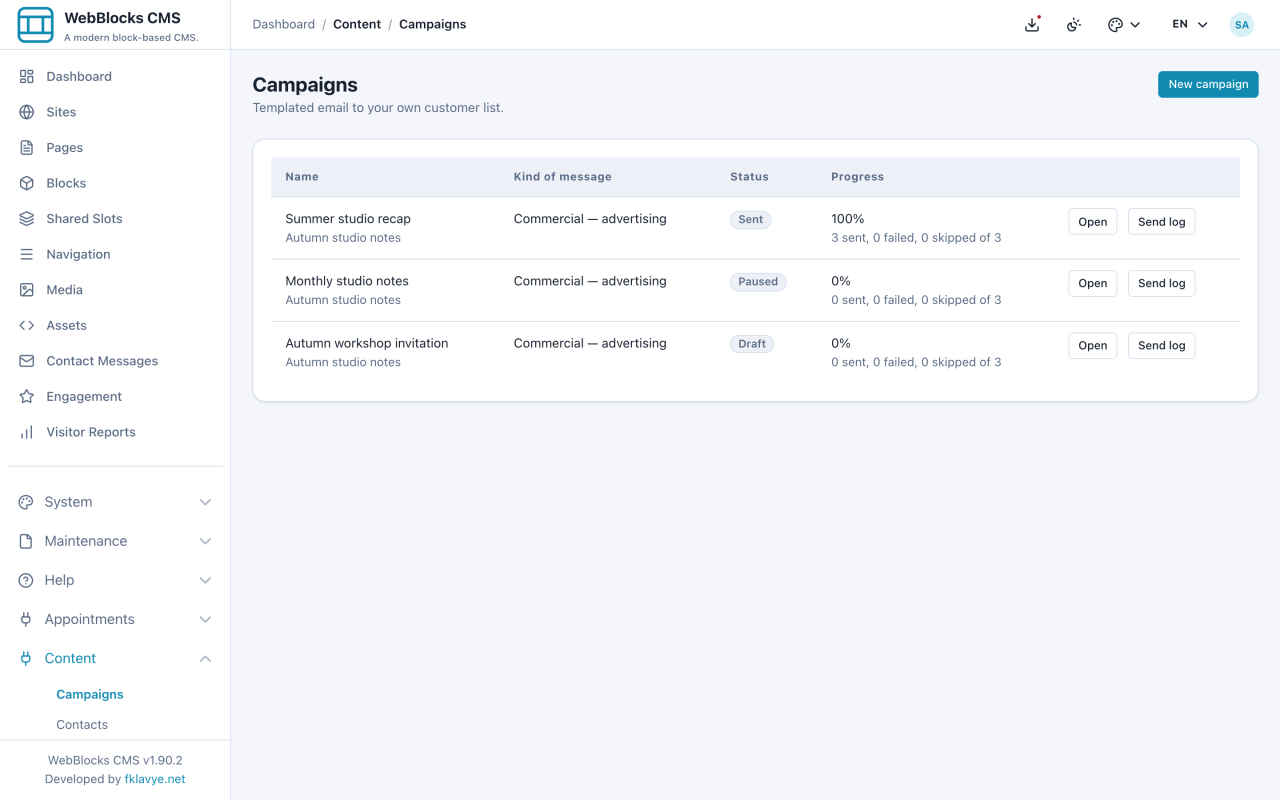Click the Blocks cube icon
This screenshot has width=1280, height=800.
(27, 183)
